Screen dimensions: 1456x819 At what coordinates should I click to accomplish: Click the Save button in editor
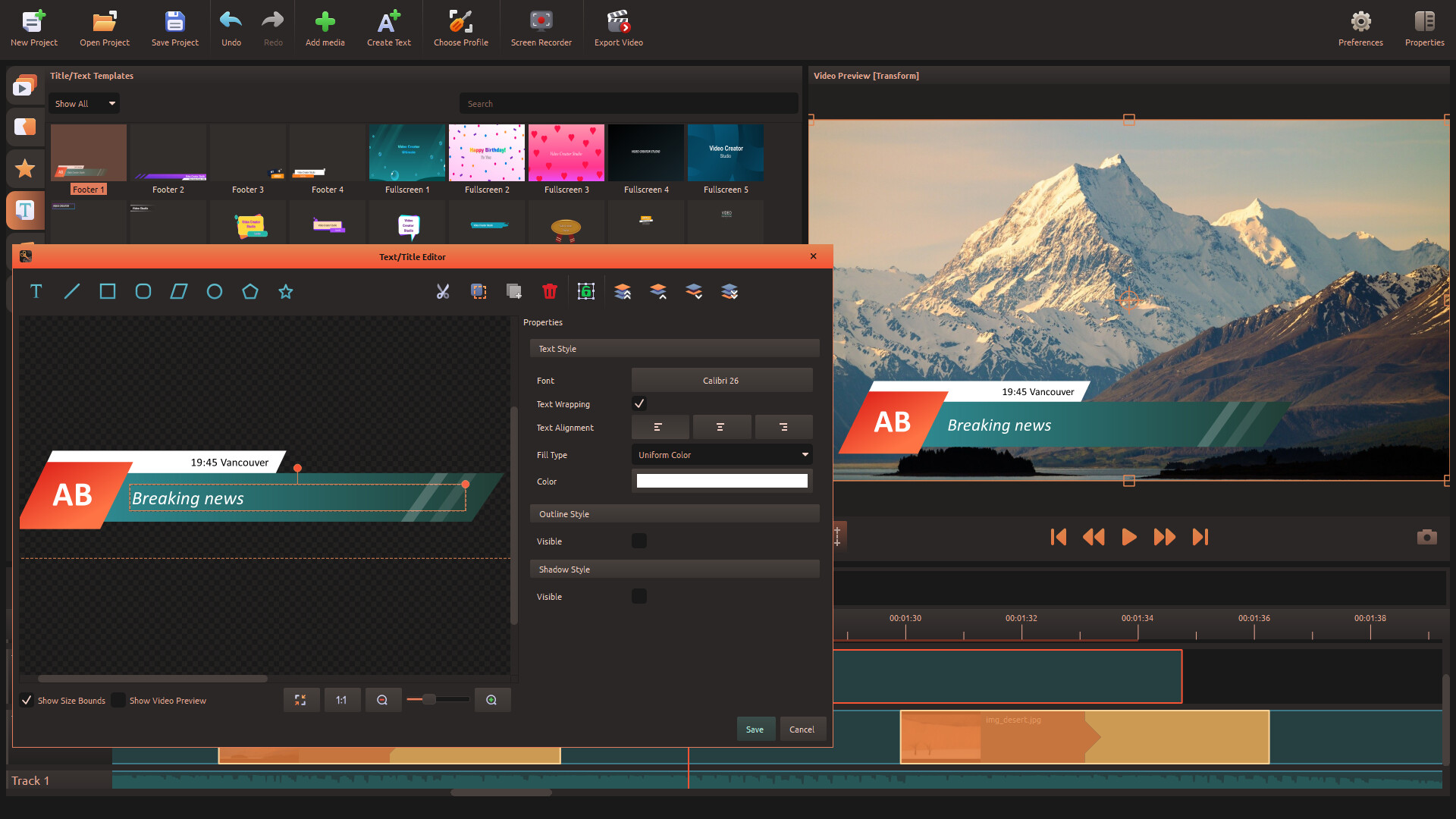[x=755, y=729]
